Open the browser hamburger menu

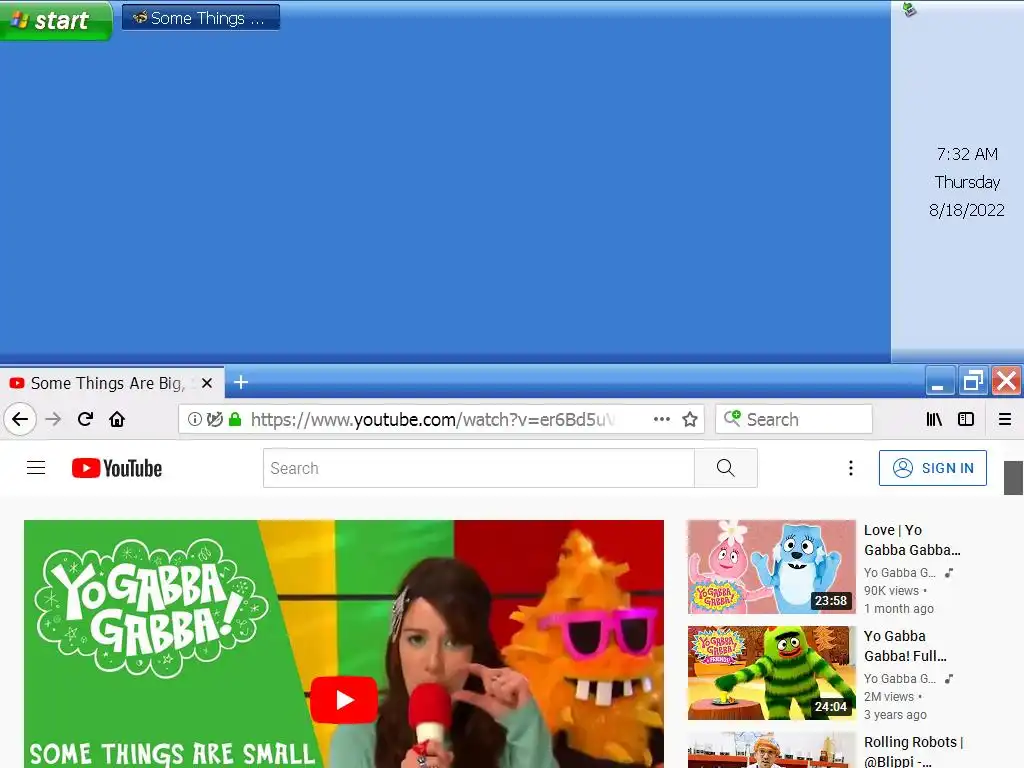[1005, 419]
